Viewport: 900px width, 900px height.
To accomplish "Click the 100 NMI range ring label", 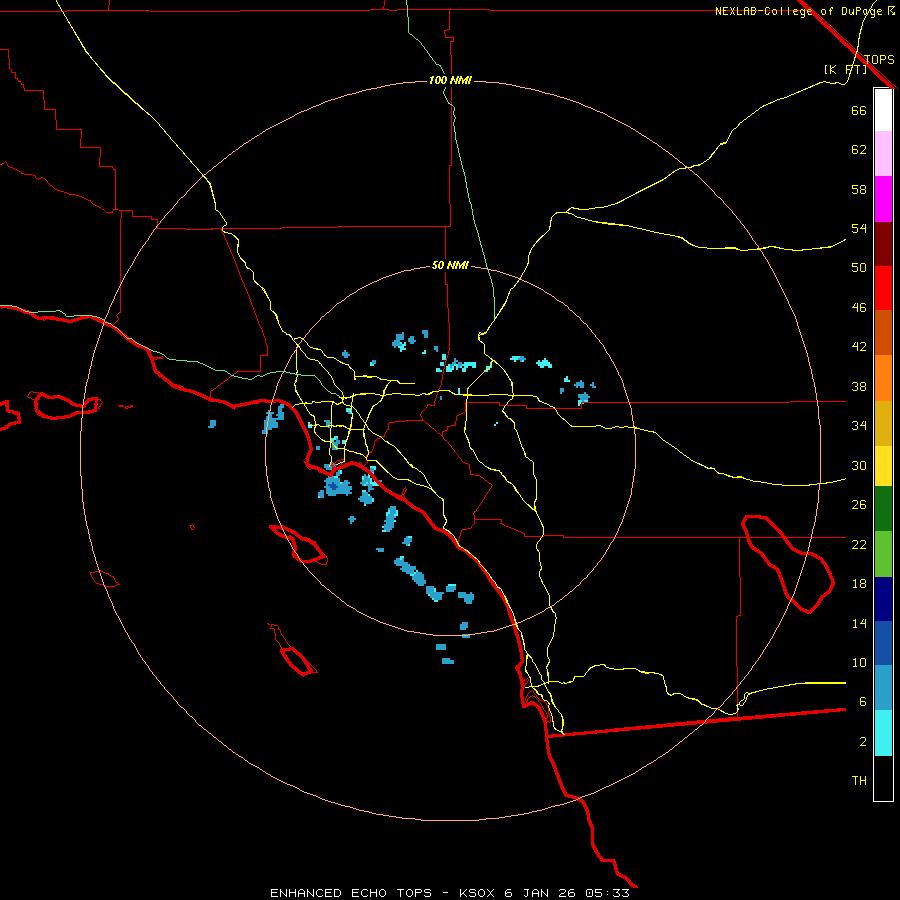I will pyautogui.click(x=450, y=80).
